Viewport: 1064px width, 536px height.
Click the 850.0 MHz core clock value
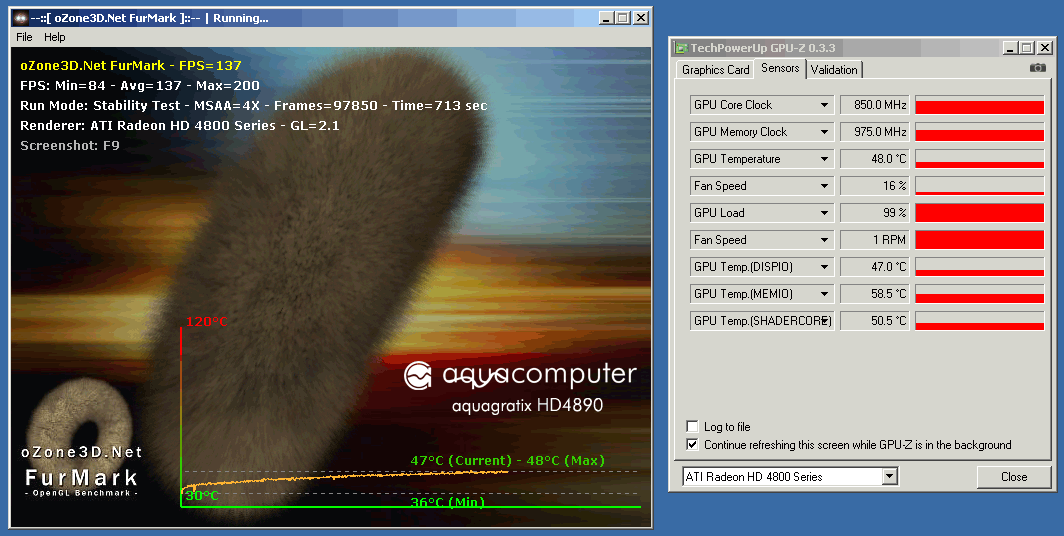coord(875,105)
